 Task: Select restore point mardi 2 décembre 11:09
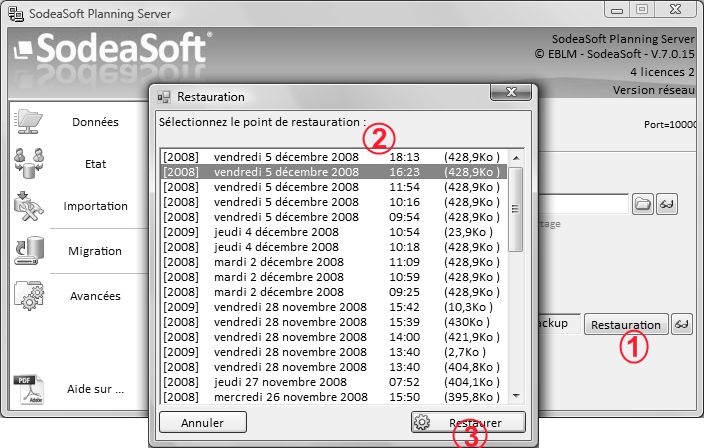334,262
